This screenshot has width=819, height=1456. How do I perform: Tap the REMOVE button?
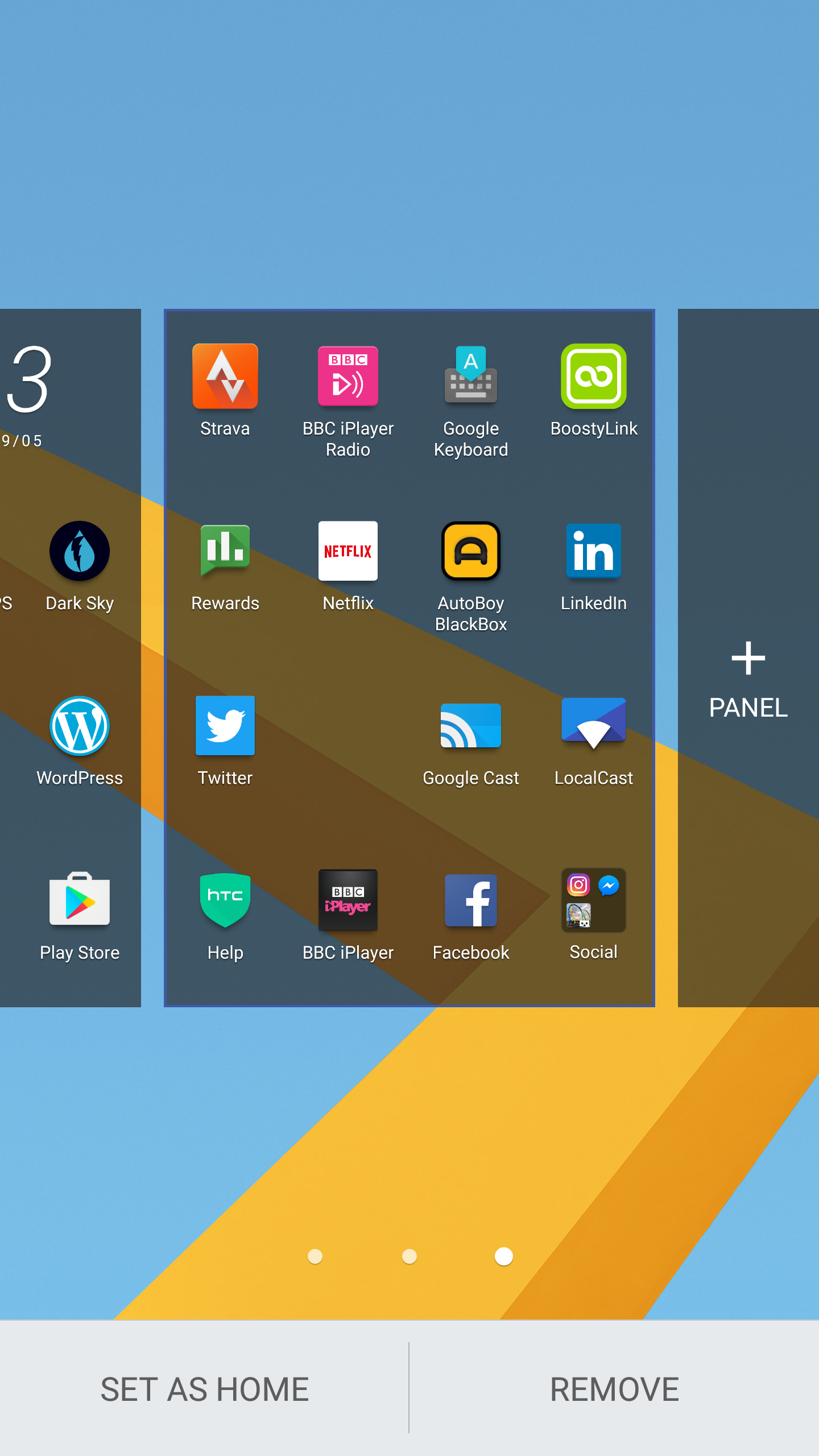click(x=614, y=1389)
